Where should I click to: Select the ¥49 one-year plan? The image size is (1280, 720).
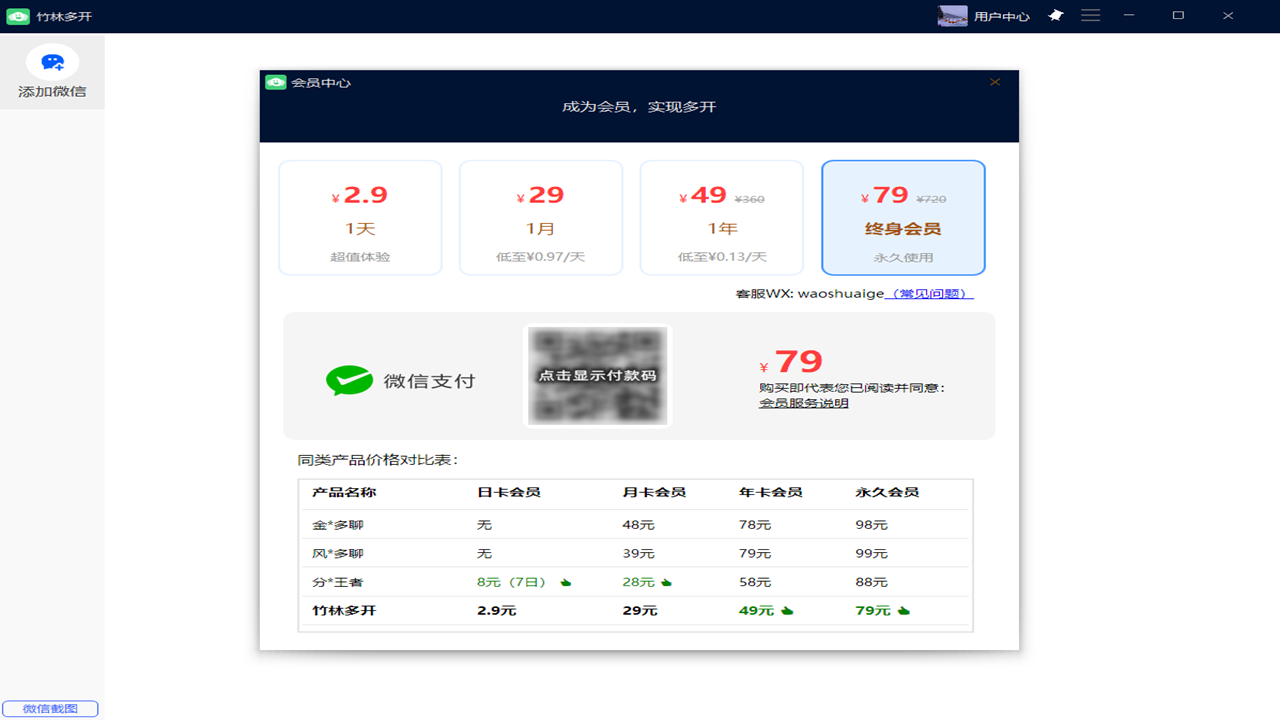[722, 218]
